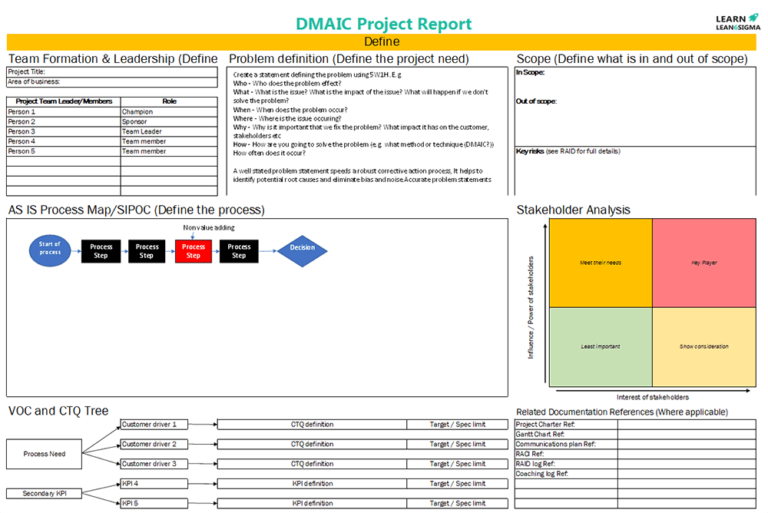Select the Process Need box
The width and height of the screenshot is (768, 513).
point(44,454)
